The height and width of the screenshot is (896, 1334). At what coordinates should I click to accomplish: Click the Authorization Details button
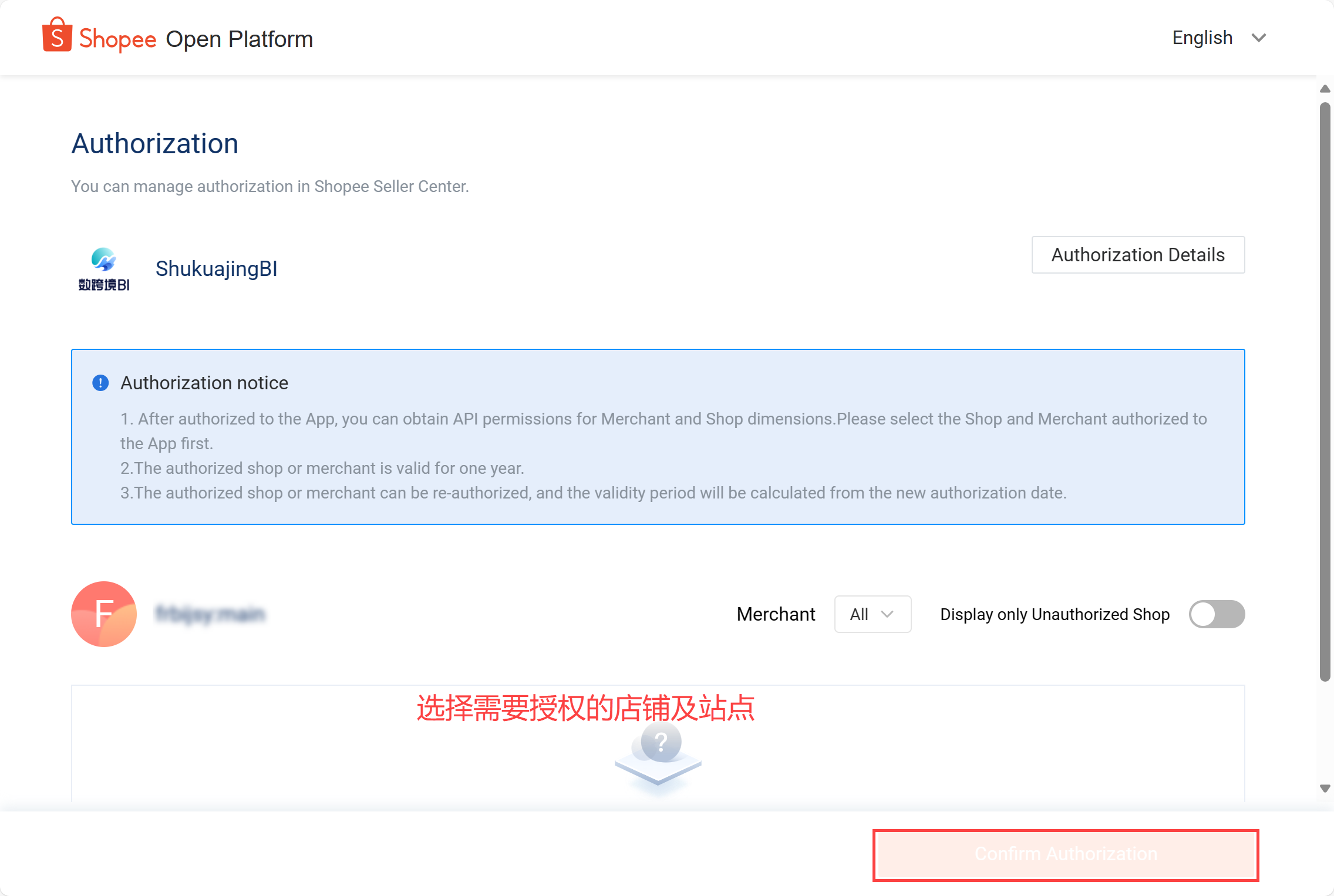(1137, 255)
